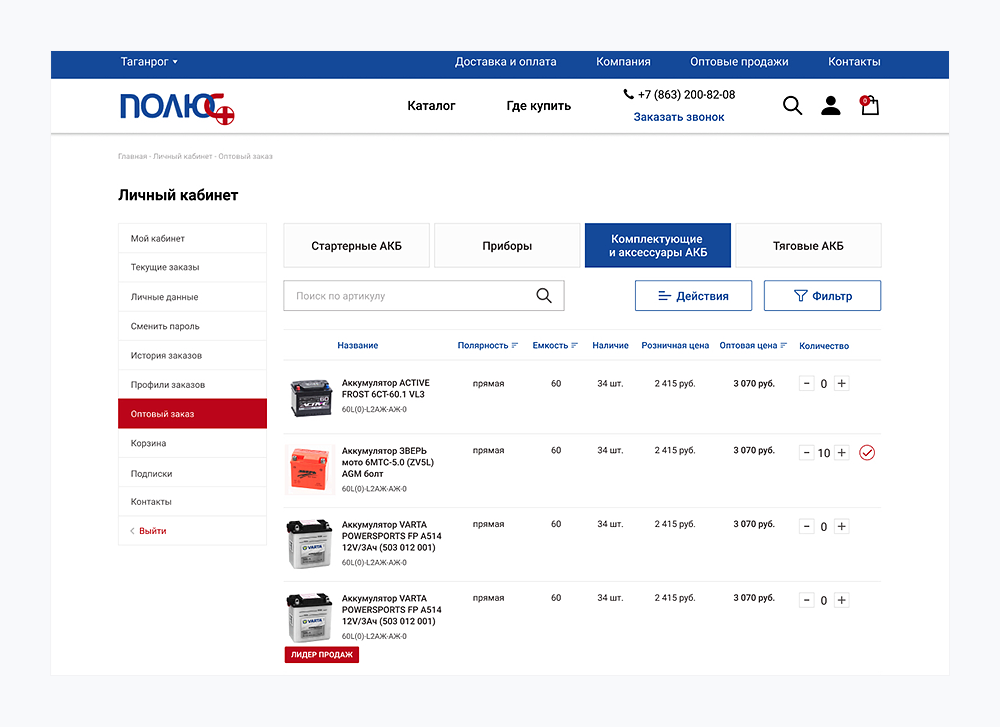The height and width of the screenshot is (727, 1000).
Task: Click Заказать звонок link
Action: [679, 117]
